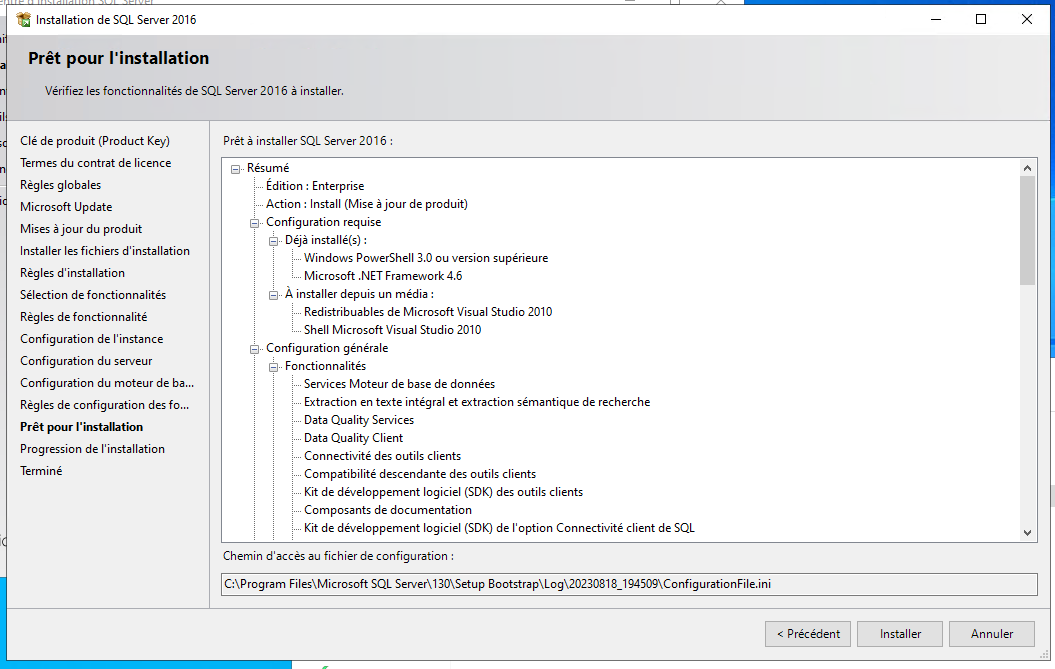Open the Configuration du serveur step
Image resolution: width=1055 pixels, height=669 pixels.
click(86, 361)
